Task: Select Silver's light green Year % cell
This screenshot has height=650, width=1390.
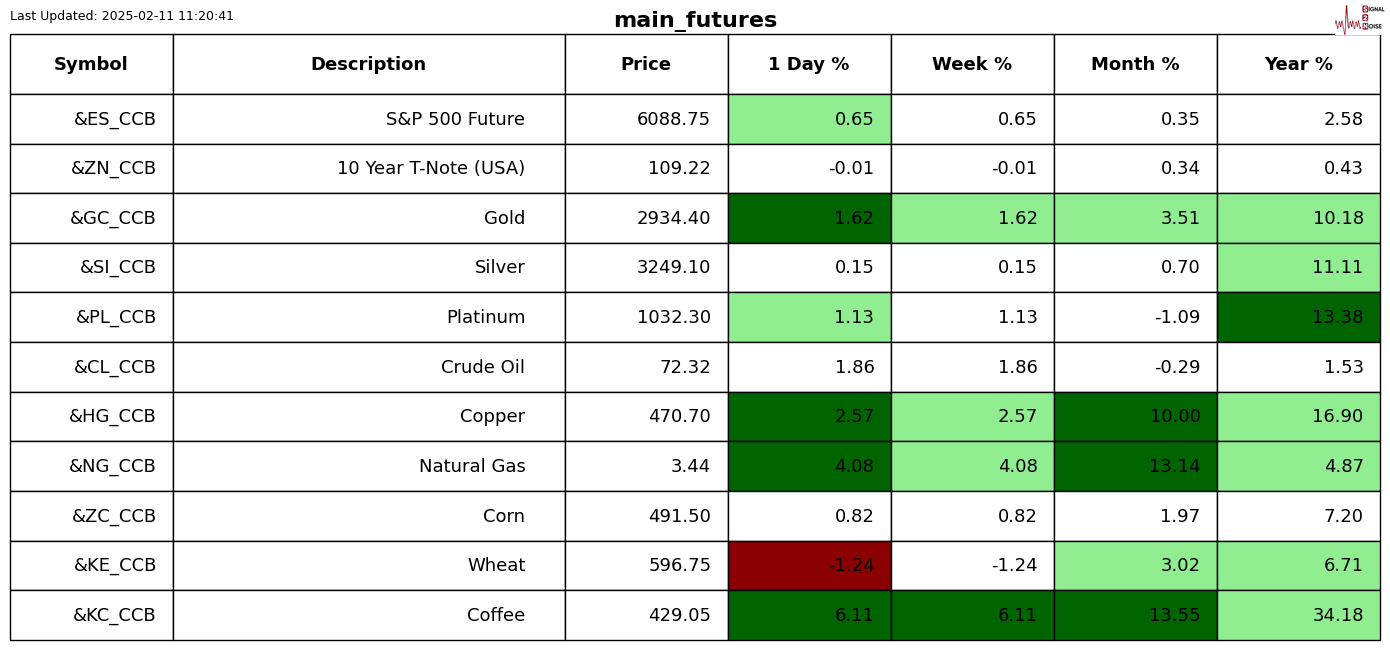Action: pos(1298,268)
